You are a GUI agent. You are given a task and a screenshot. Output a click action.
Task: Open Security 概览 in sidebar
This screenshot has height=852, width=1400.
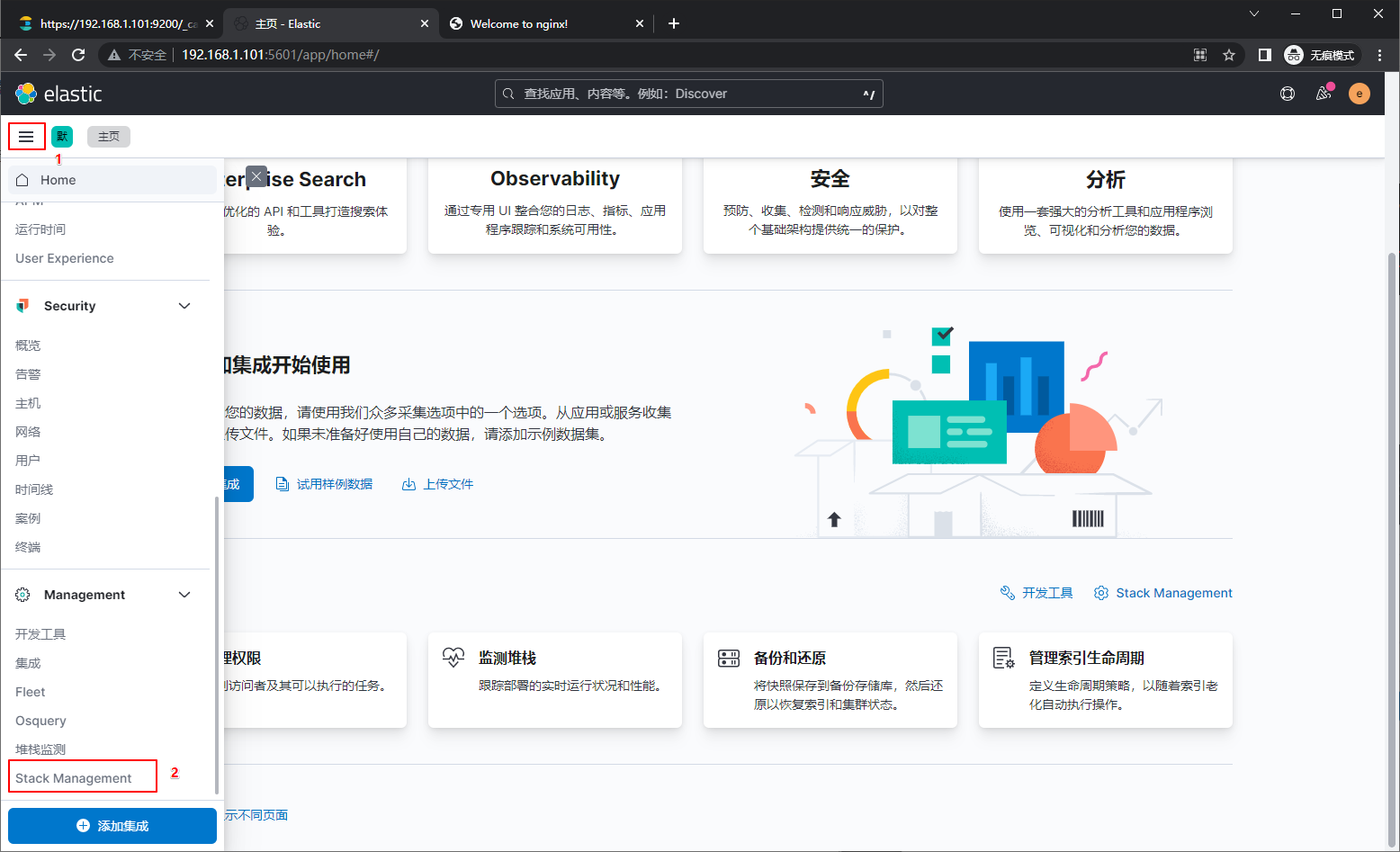click(28, 345)
